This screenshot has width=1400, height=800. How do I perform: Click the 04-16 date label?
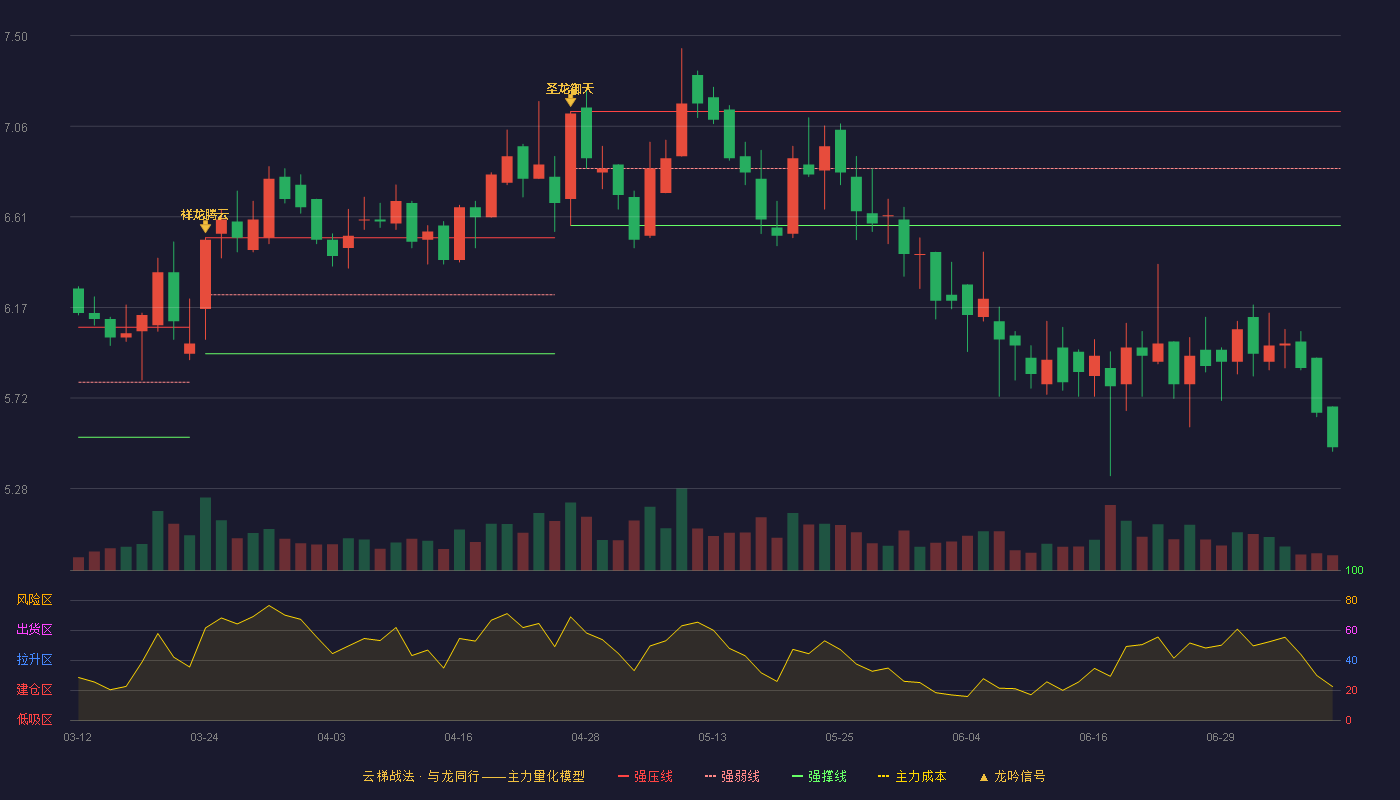tap(458, 737)
